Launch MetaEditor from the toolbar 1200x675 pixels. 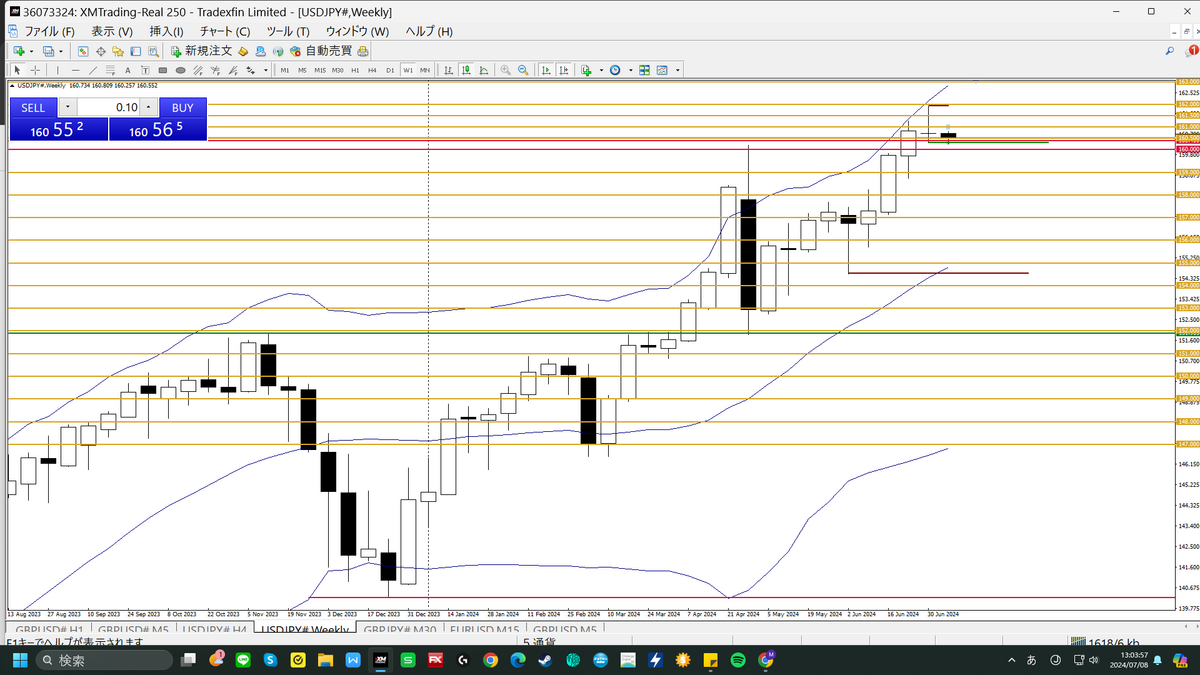click(x=243, y=51)
